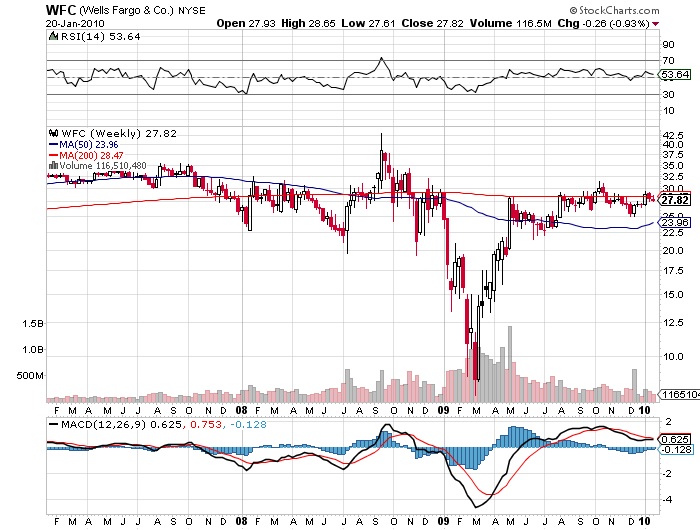
Task: Click the MACD(12,26,9) legend label
Action: click(x=104, y=424)
